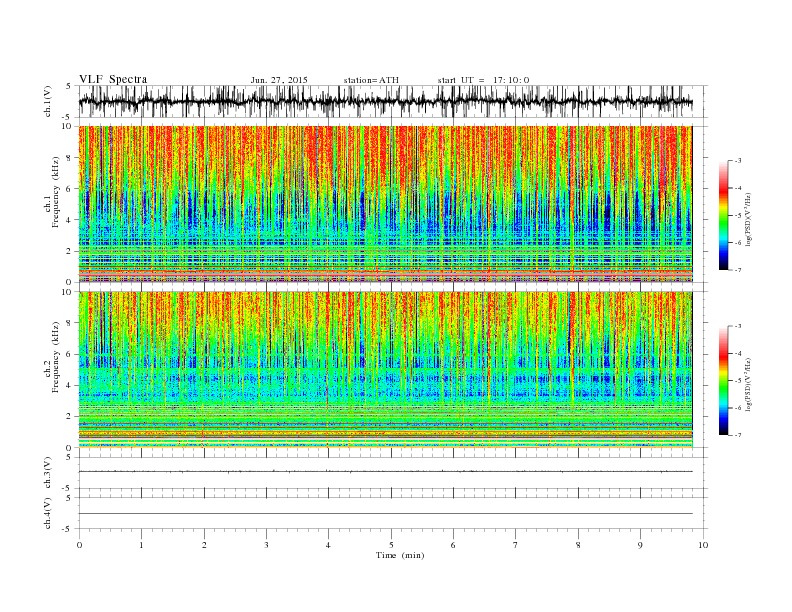Click the "3" tick label on time axis
The height and width of the screenshot is (612, 792).
266,545
